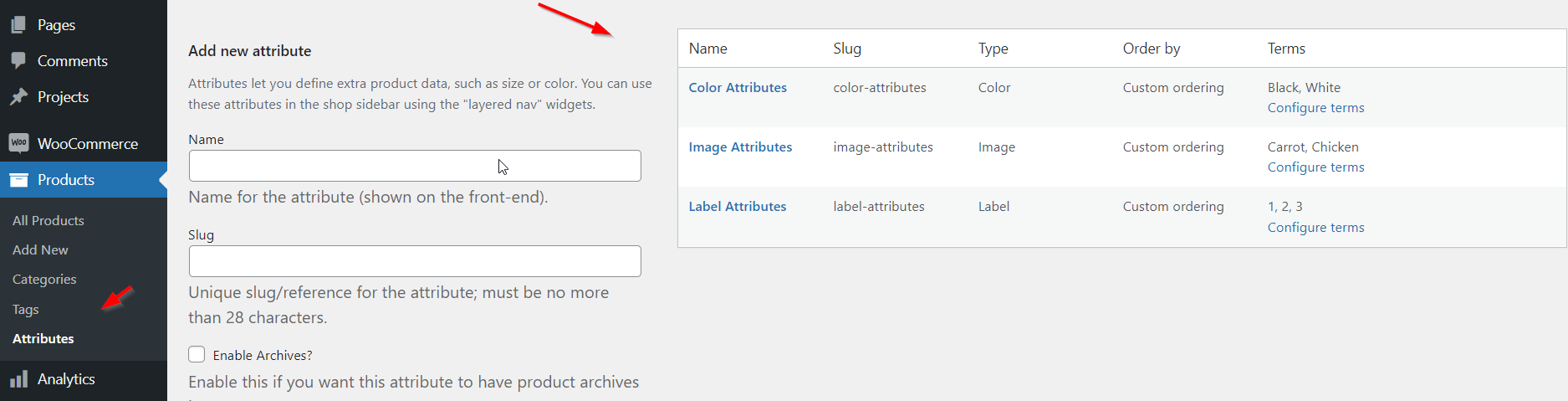Enable the Archives checkbox
The height and width of the screenshot is (401, 1568).
click(197, 354)
